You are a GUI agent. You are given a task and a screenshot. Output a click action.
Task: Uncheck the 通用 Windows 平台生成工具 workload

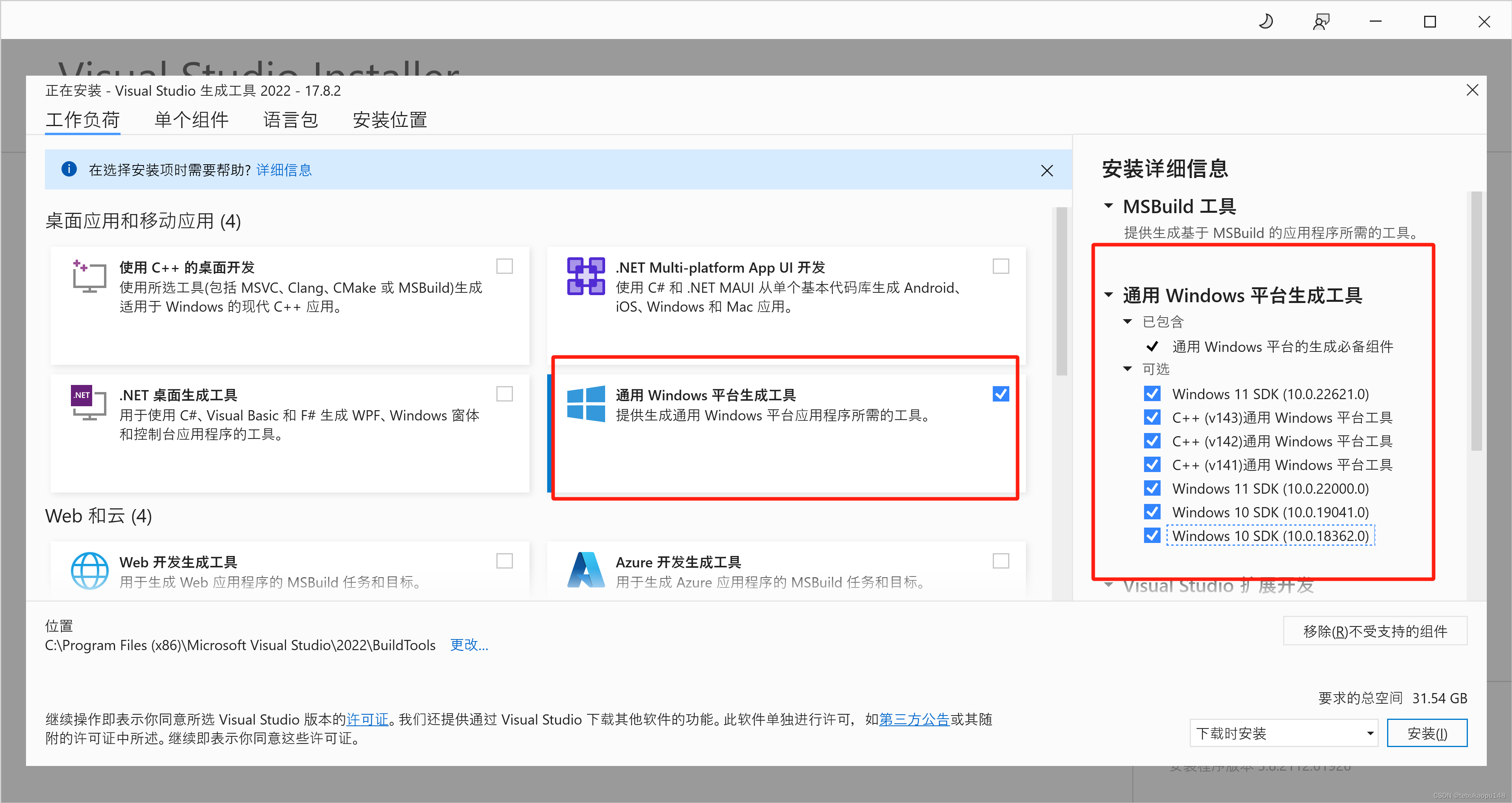coord(1001,394)
